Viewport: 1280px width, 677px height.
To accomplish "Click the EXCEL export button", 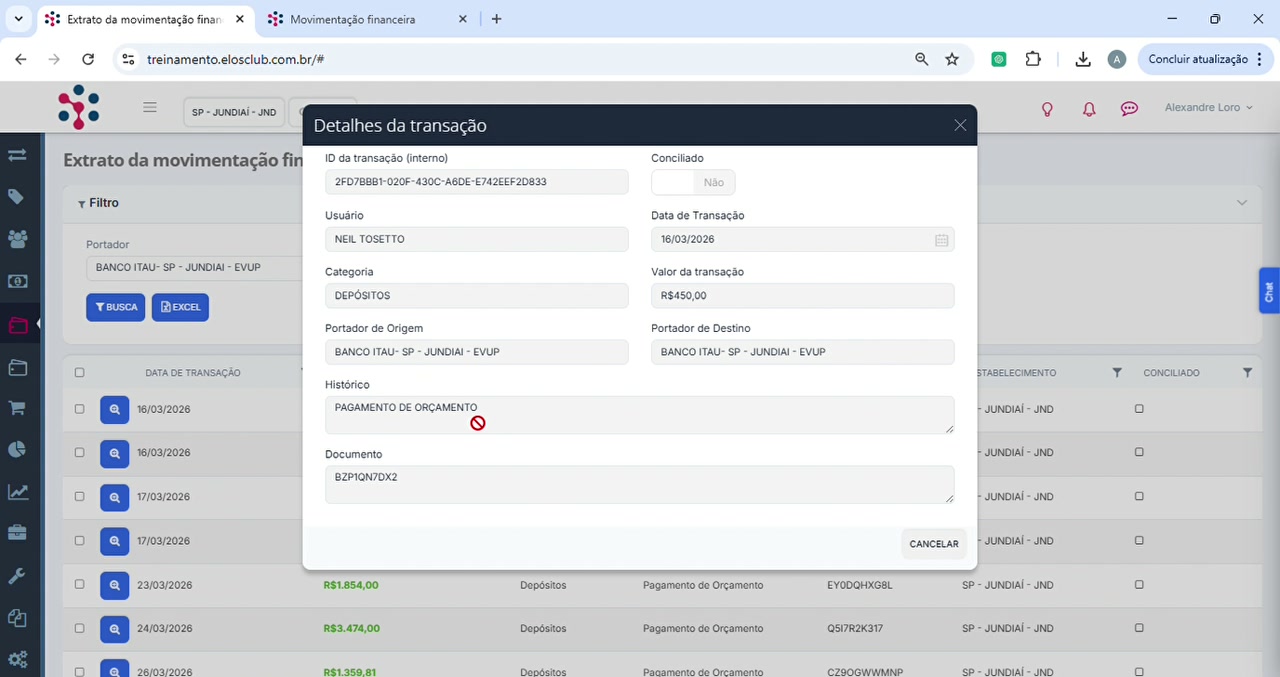I will (x=180, y=307).
